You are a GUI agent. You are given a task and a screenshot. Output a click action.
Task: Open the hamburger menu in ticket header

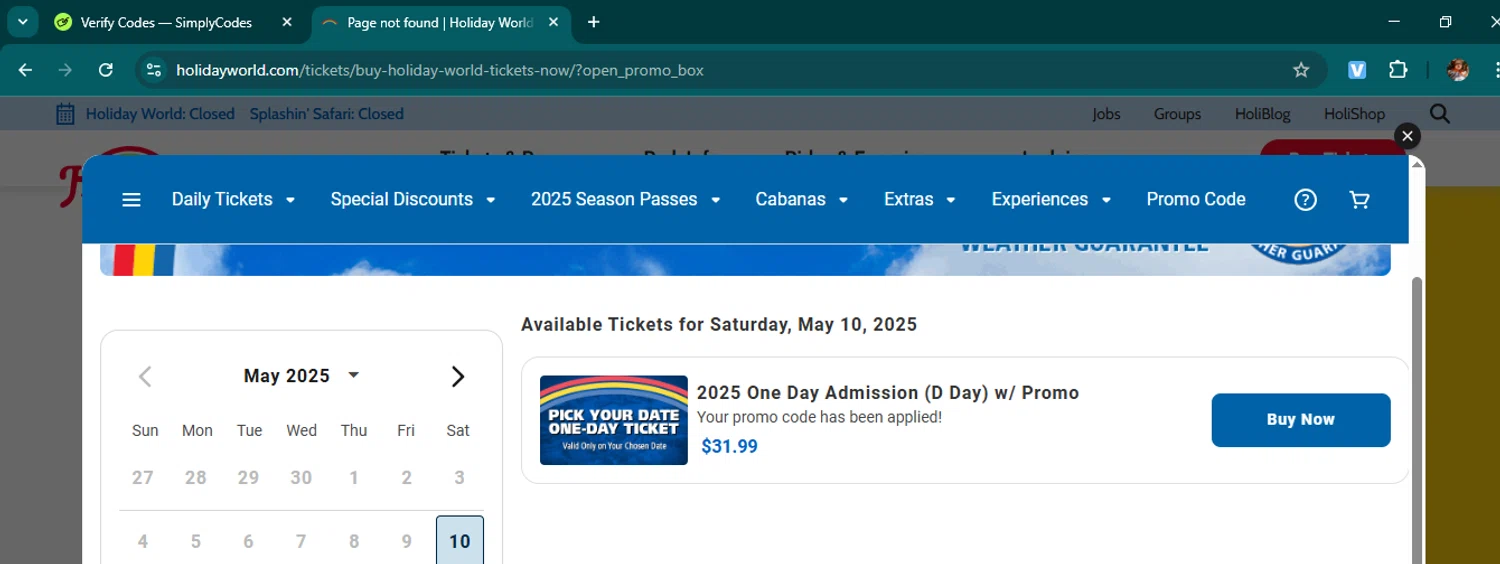point(131,200)
